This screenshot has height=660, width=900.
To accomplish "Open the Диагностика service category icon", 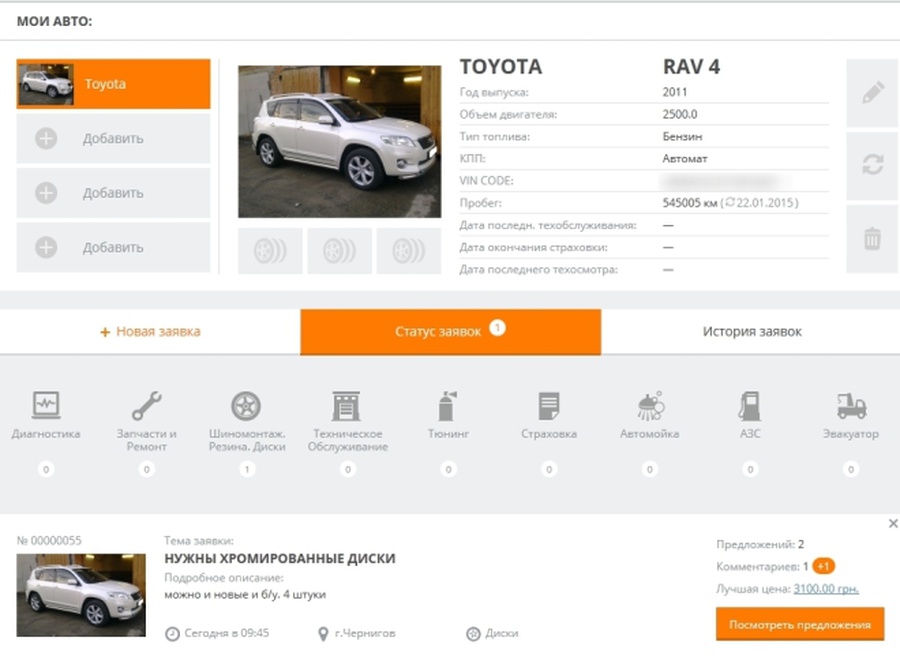I will tap(46, 405).
